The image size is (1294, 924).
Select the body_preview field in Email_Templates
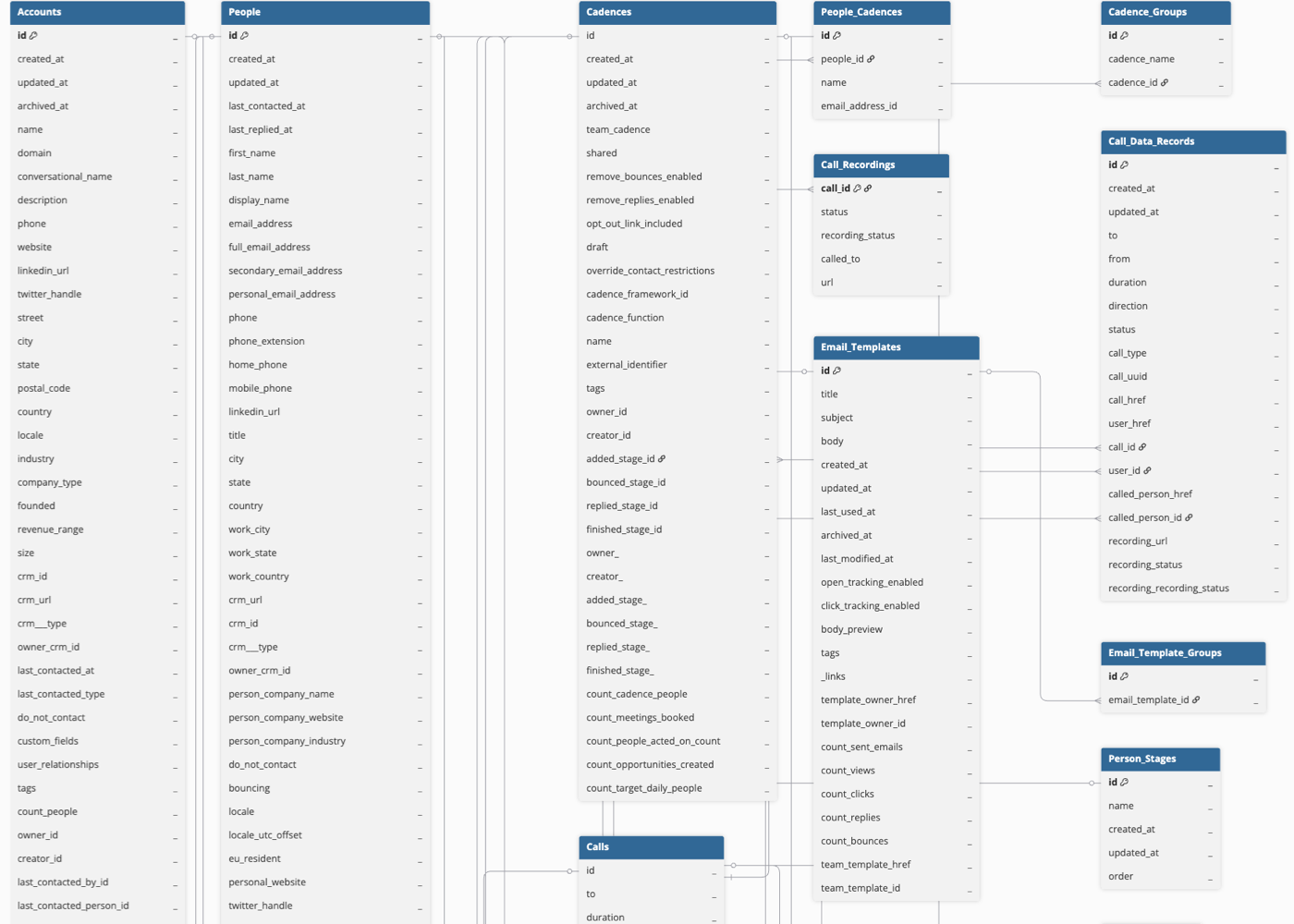click(x=851, y=629)
